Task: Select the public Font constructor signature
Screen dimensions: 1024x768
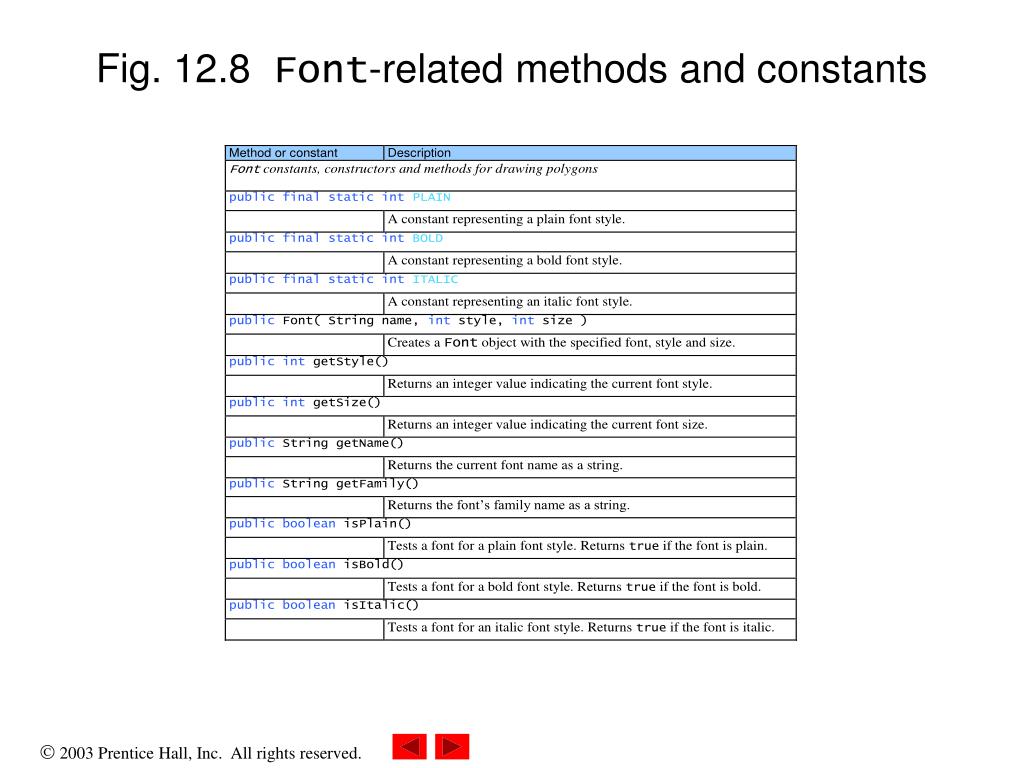Action: coord(408,321)
